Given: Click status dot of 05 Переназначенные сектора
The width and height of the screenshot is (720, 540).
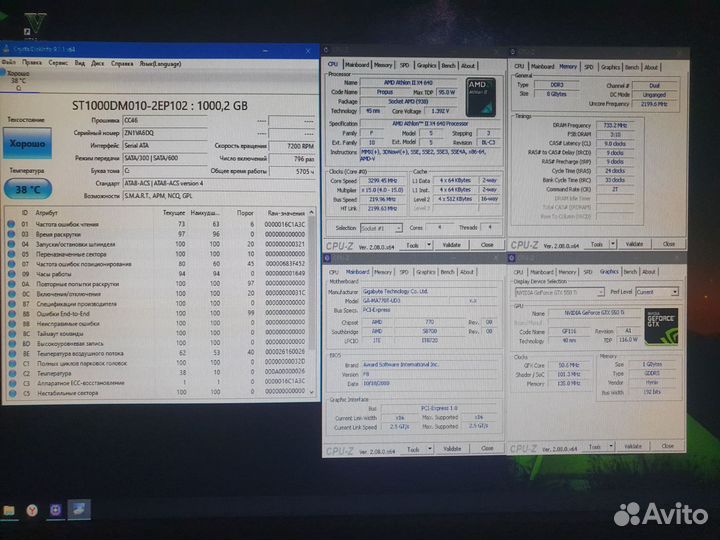Looking at the screenshot, I should point(11,254).
